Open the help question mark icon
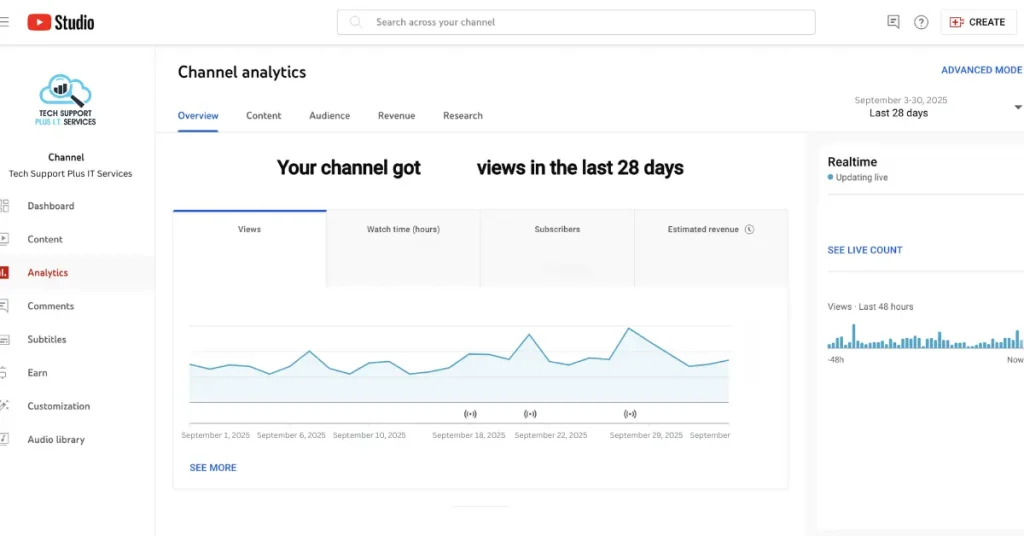 [x=921, y=22]
